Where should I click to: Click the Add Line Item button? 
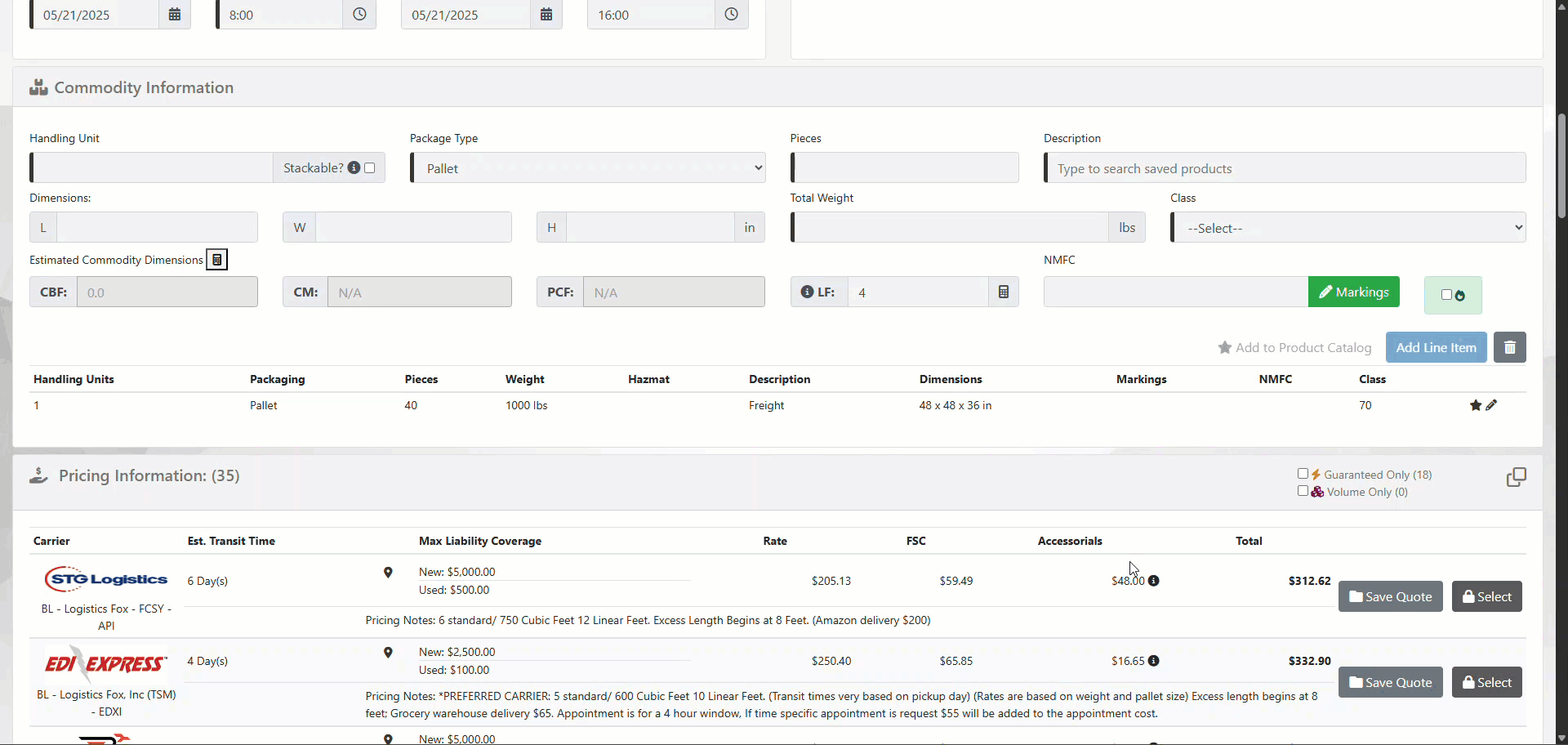pos(1436,347)
